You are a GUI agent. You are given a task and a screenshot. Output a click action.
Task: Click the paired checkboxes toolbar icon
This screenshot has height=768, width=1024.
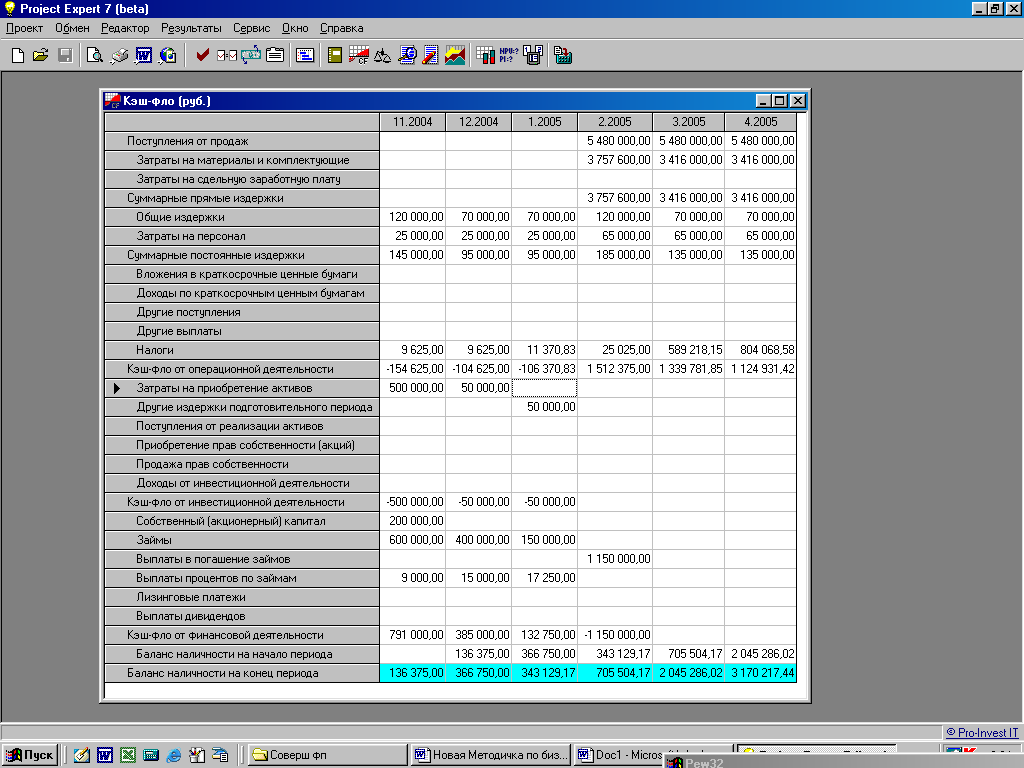(227, 56)
